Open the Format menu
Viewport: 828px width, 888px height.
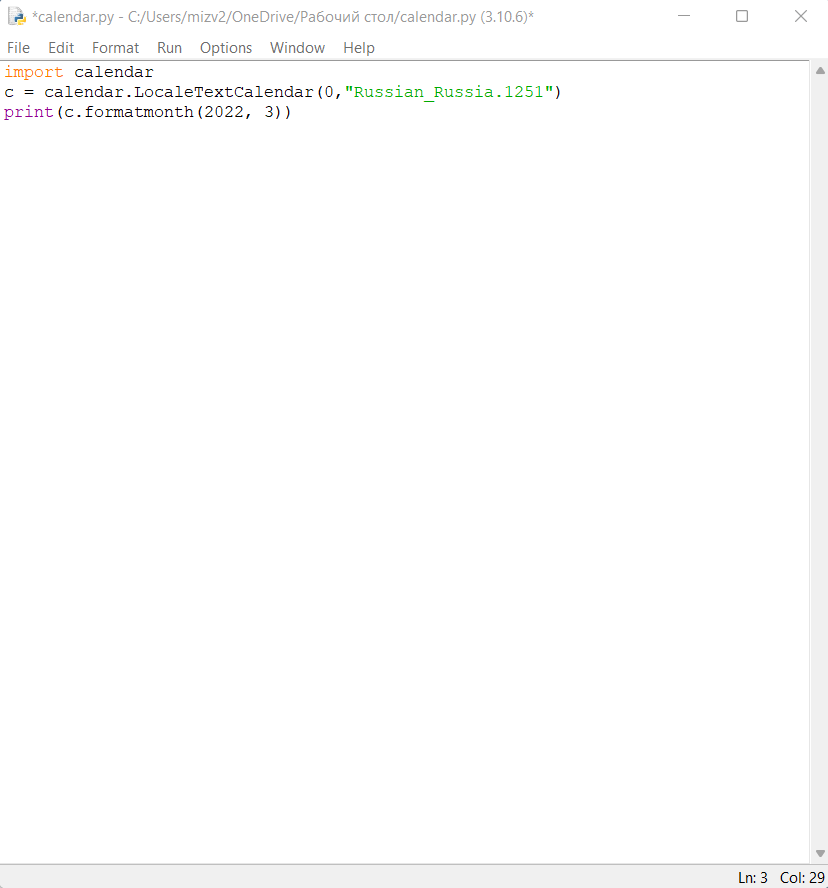(x=115, y=48)
